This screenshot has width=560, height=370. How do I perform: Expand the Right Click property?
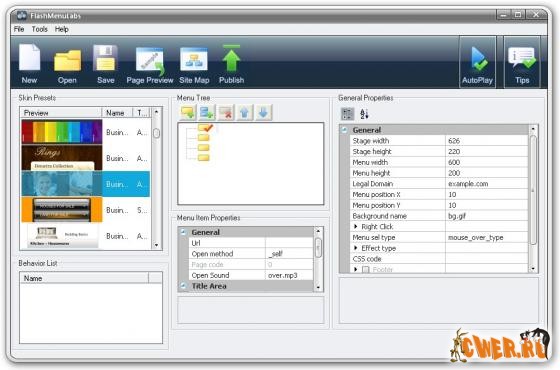tap(355, 226)
